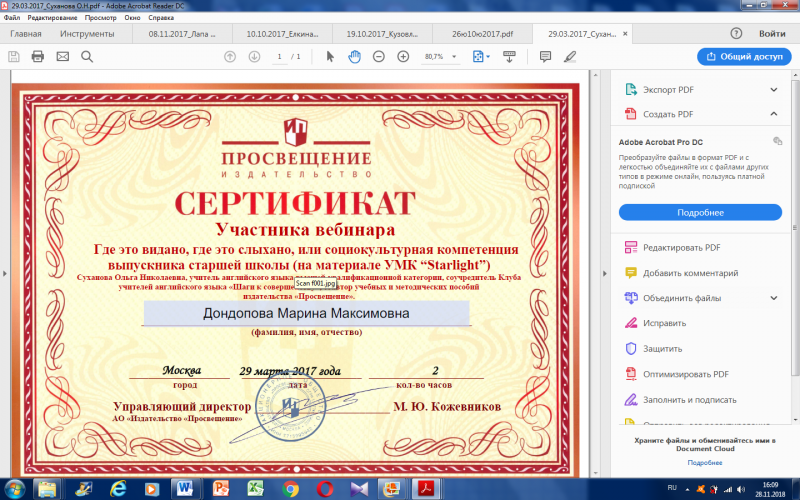
Task: Open the Файл menu
Action: (x=12, y=17)
